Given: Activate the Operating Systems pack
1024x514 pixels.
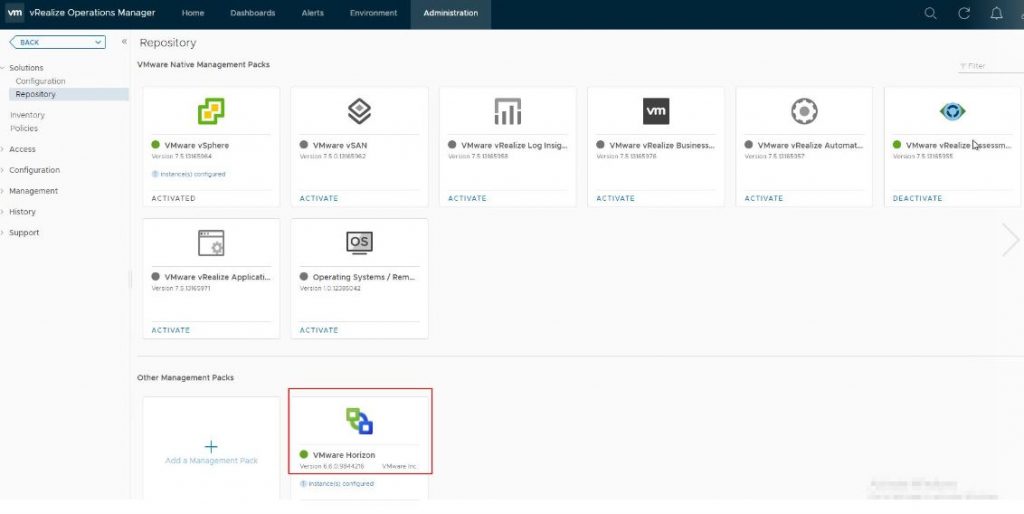Looking at the screenshot, I should (319, 330).
